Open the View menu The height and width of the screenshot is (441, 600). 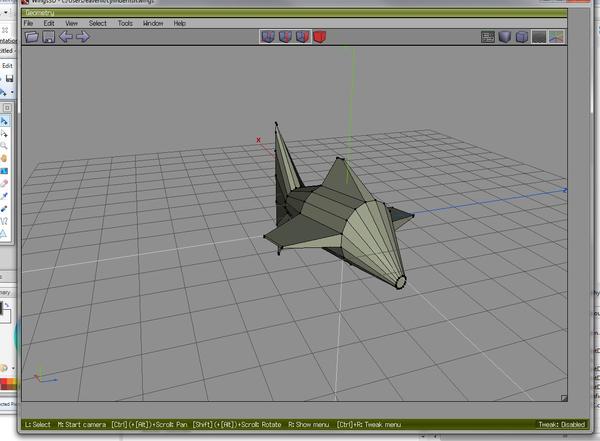(72, 23)
